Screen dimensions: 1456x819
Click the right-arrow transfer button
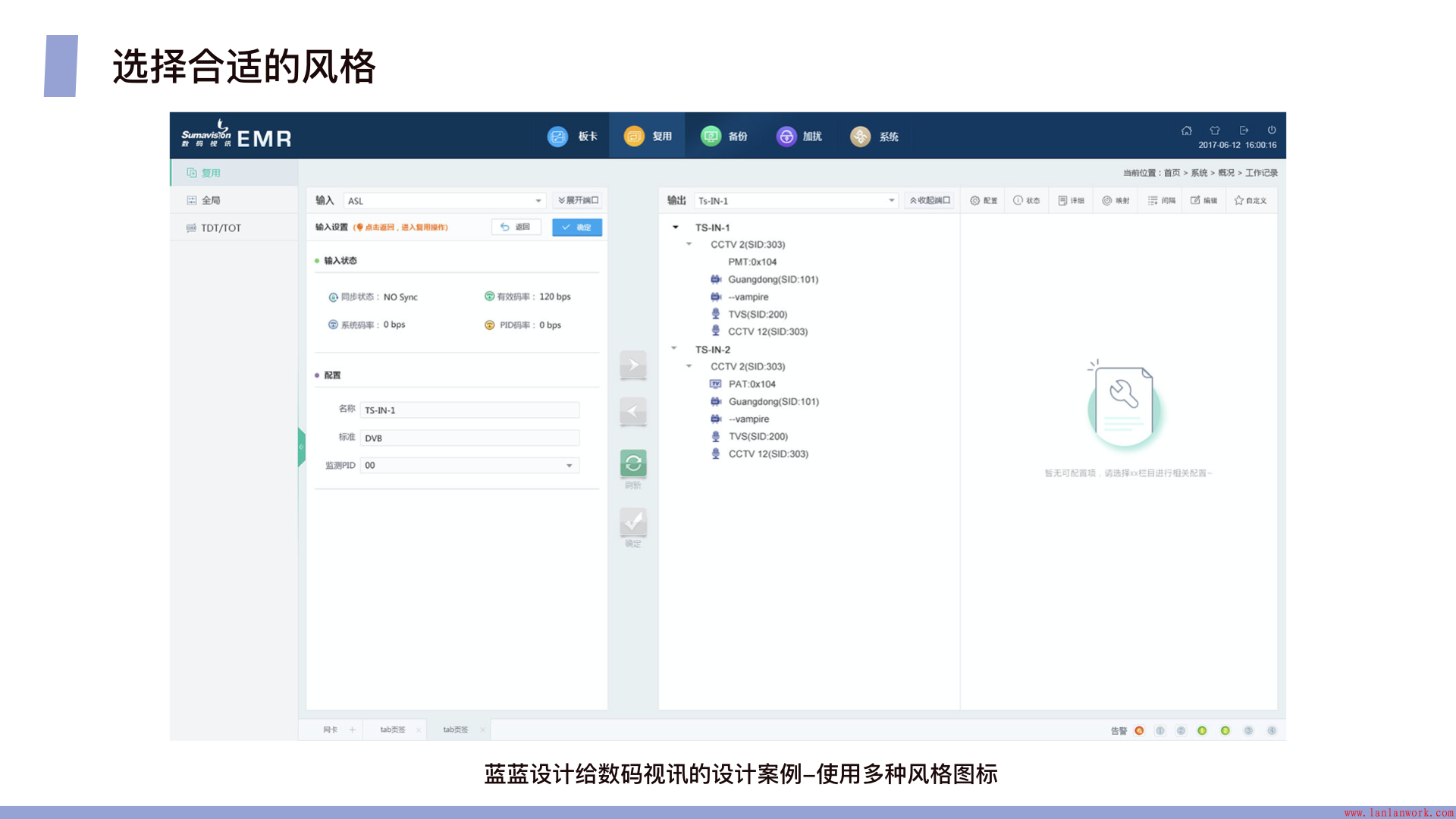(633, 365)
